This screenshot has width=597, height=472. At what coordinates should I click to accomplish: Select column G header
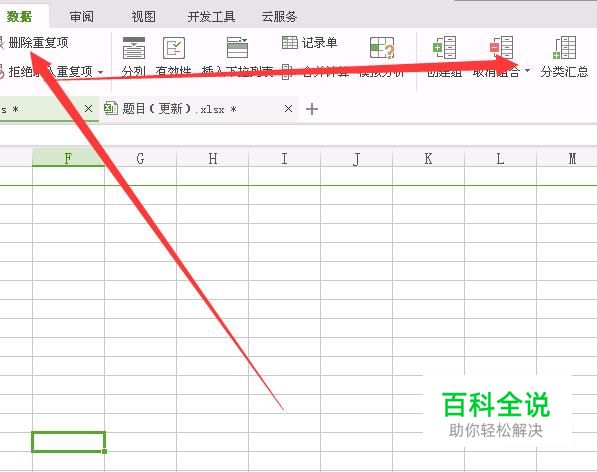coord(140,158)
